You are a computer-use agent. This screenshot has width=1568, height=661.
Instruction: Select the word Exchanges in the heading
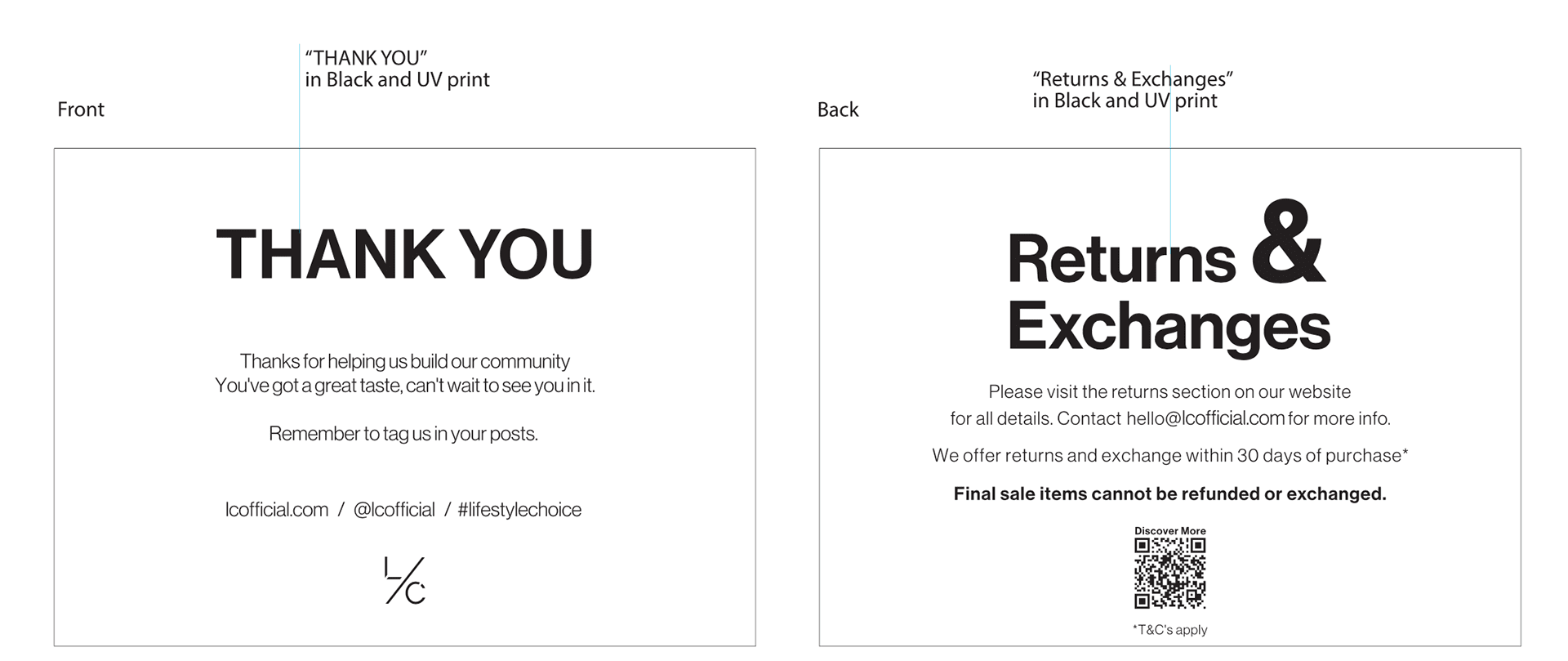coord(1169,327)
